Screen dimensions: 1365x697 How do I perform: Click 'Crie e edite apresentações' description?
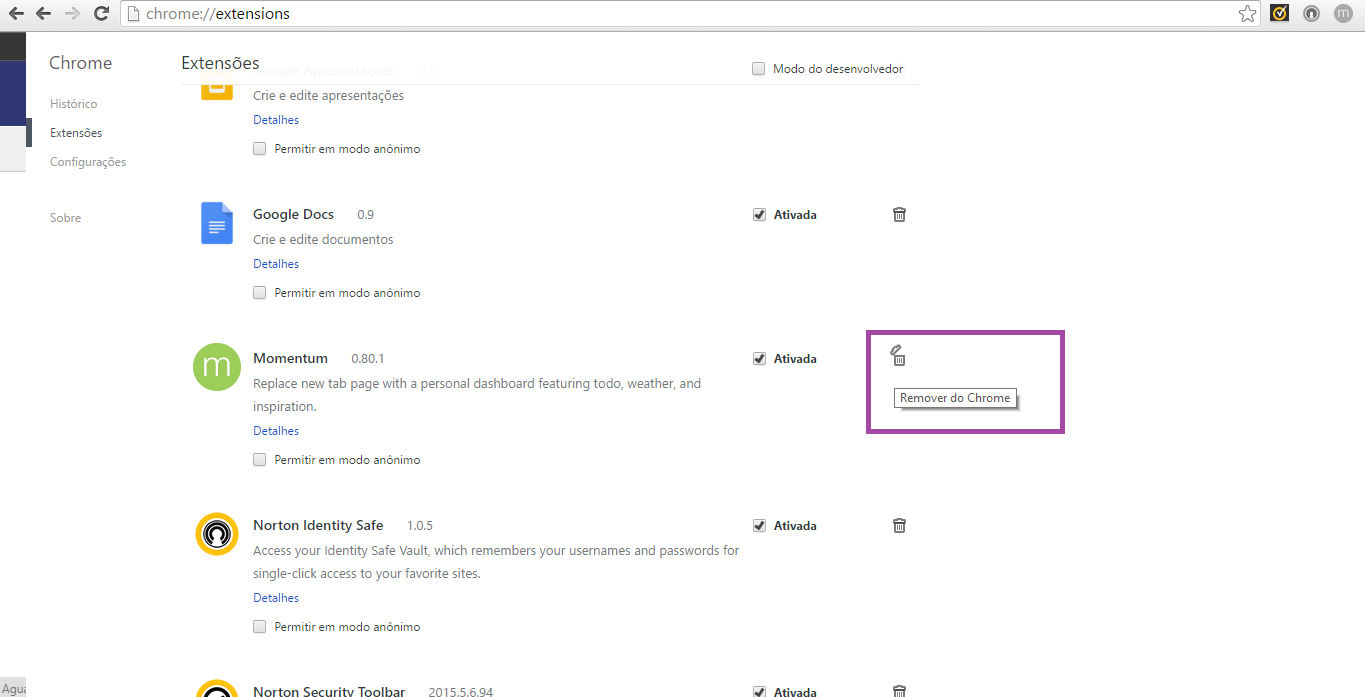click(329, 96)
